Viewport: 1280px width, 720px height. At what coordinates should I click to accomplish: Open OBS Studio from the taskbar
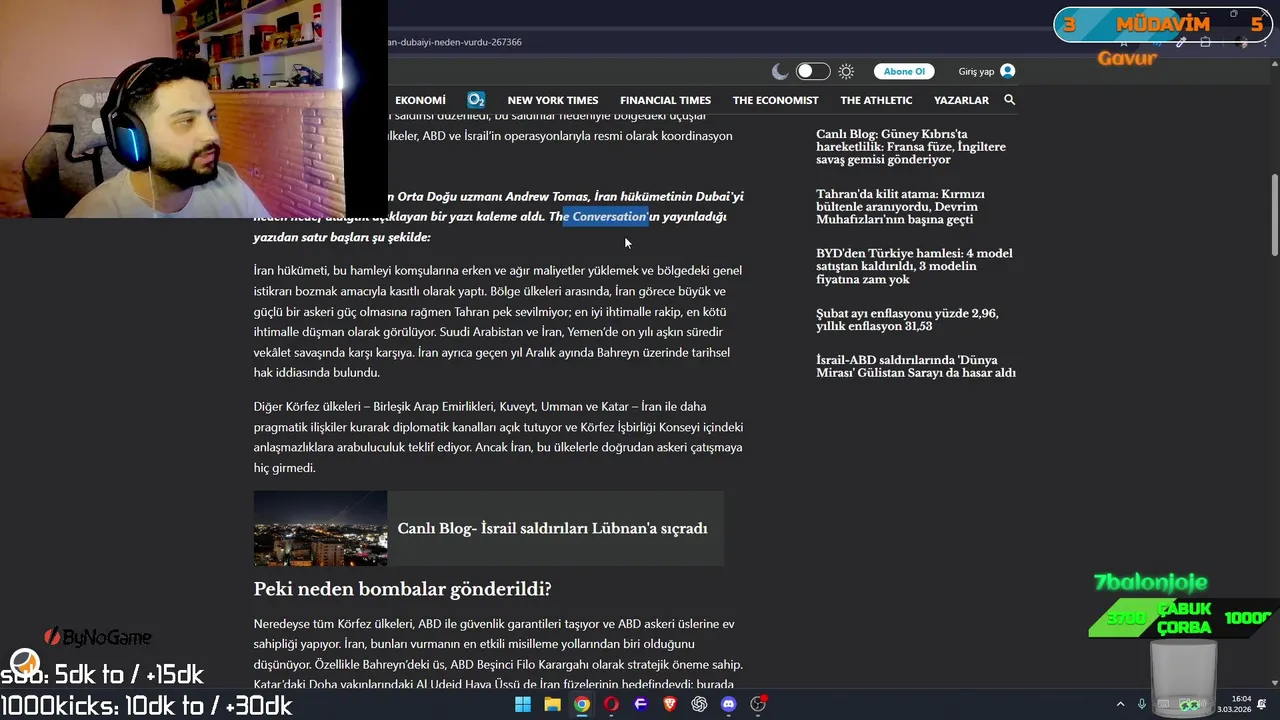tap(758, 704)
